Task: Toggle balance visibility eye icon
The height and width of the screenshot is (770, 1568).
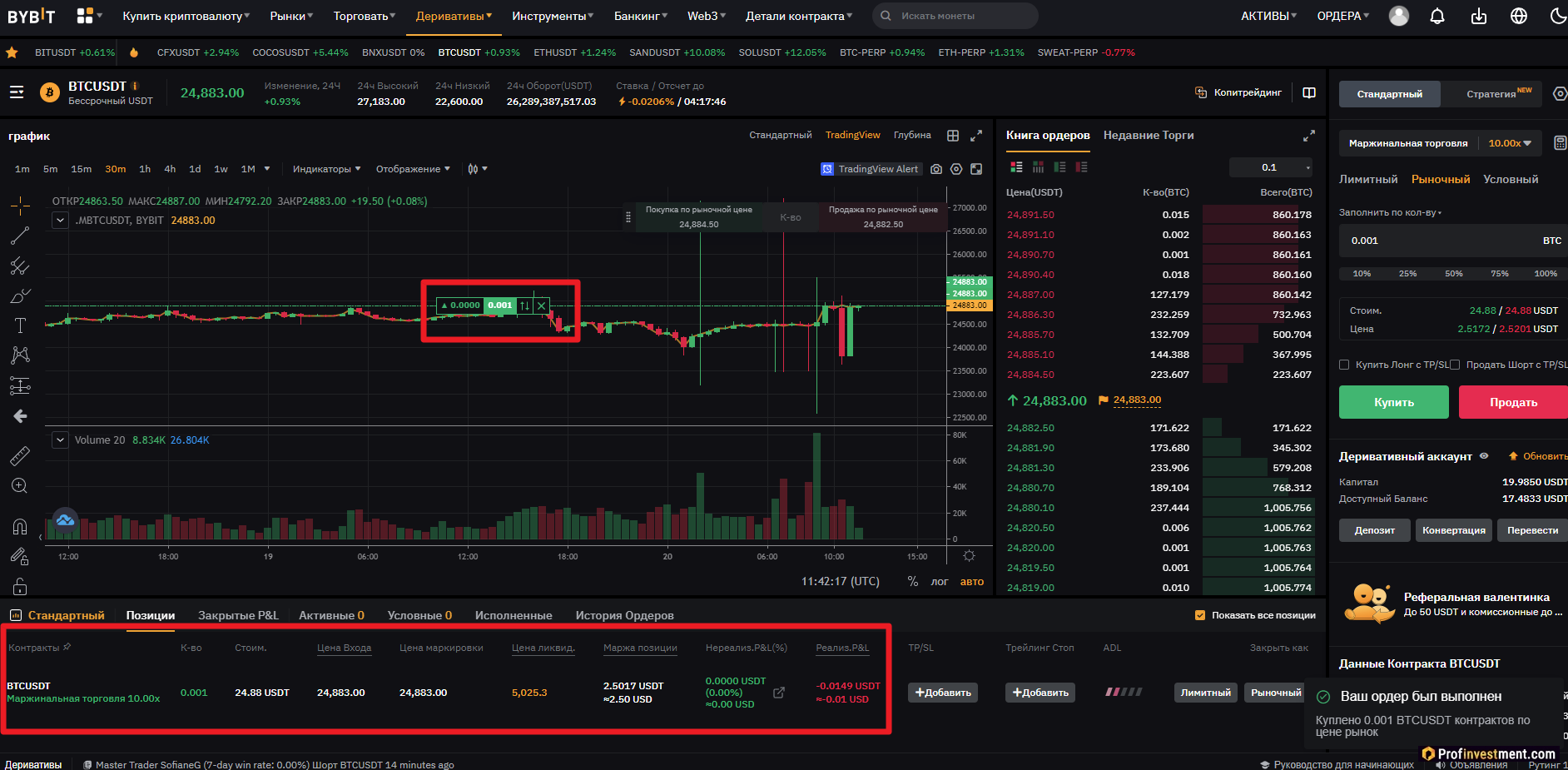Action: [1484, 456]
